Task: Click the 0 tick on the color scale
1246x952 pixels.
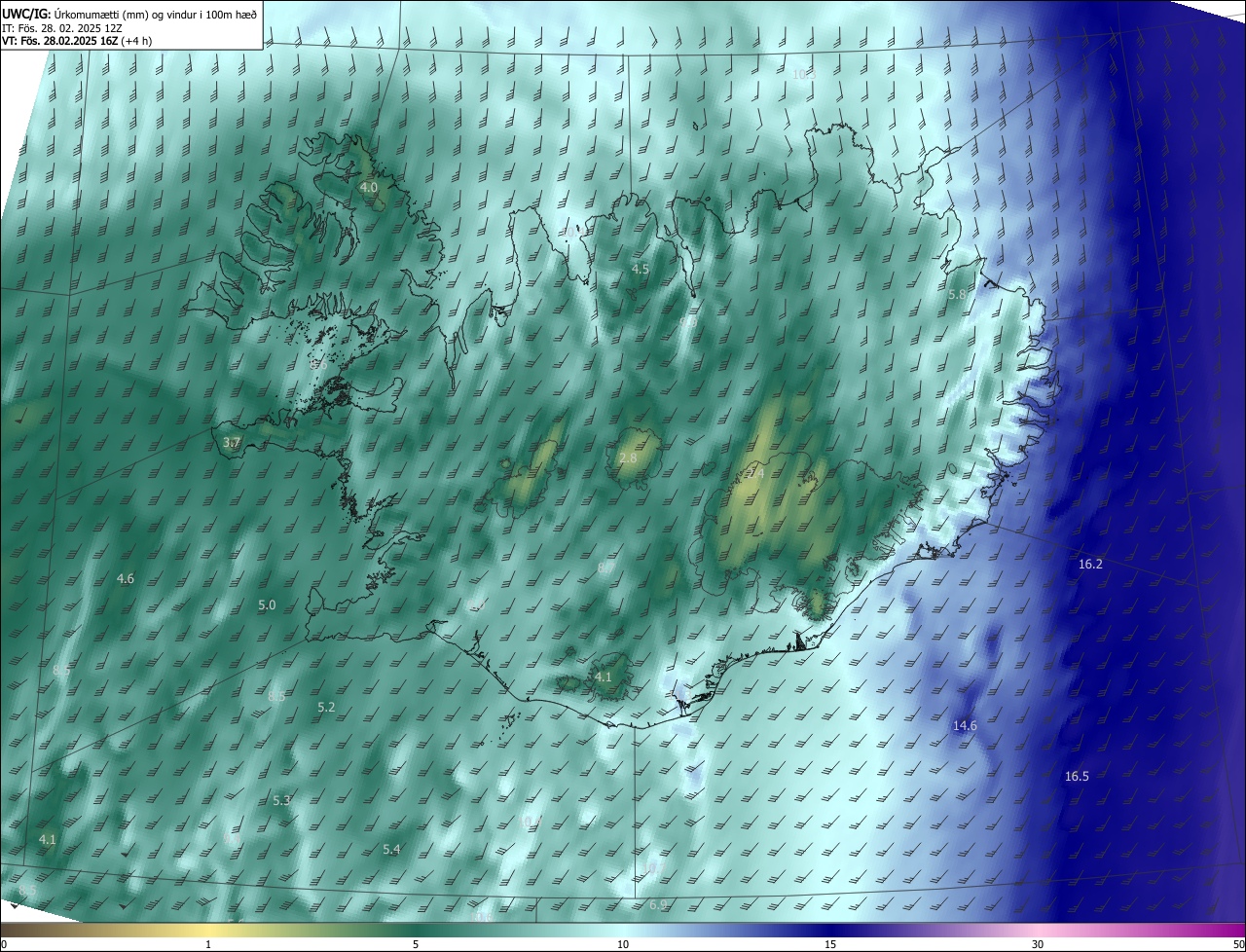Action: (x=3, y=944)
